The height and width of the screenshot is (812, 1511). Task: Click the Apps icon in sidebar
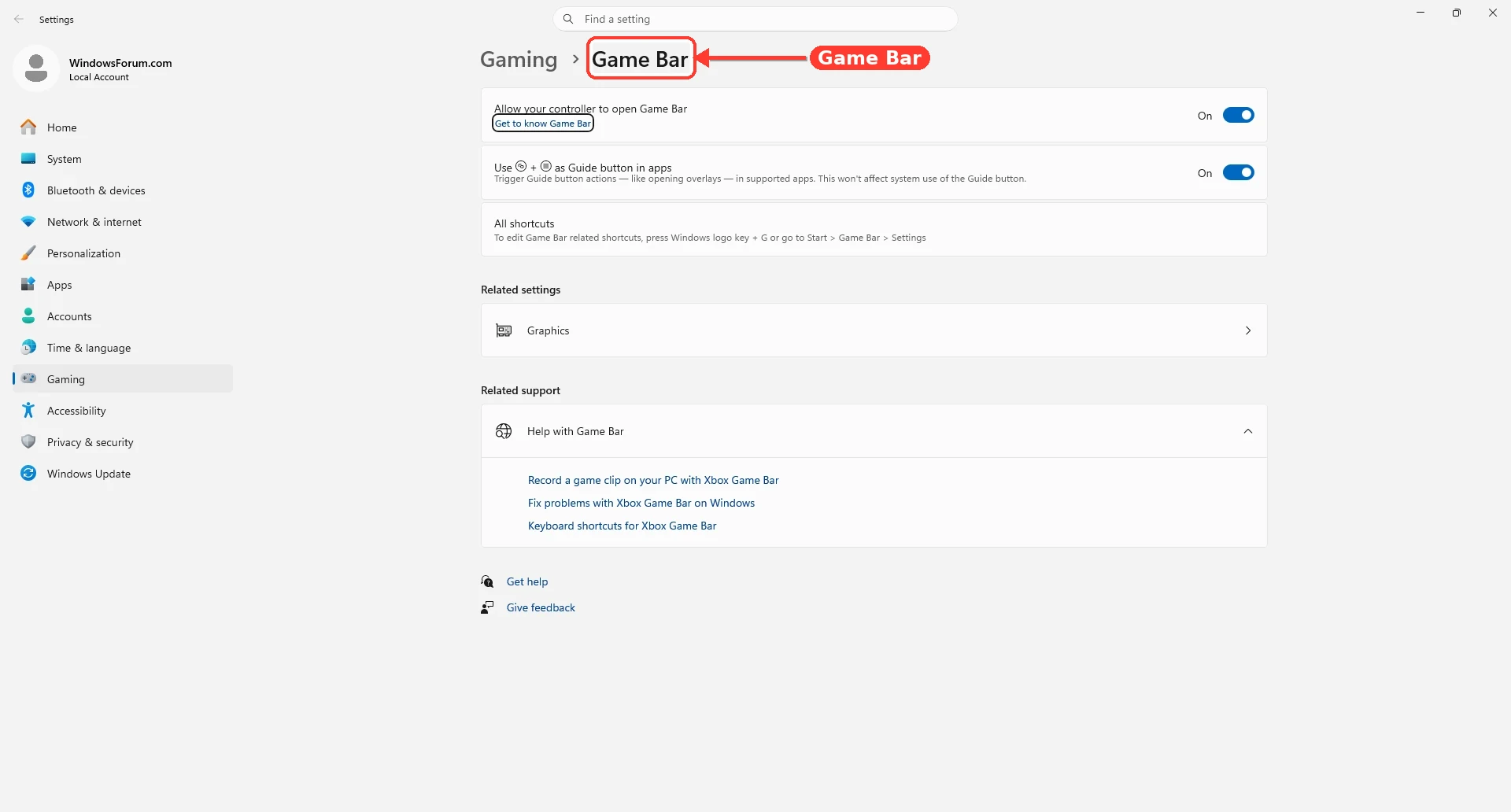(x=28, y=284)
